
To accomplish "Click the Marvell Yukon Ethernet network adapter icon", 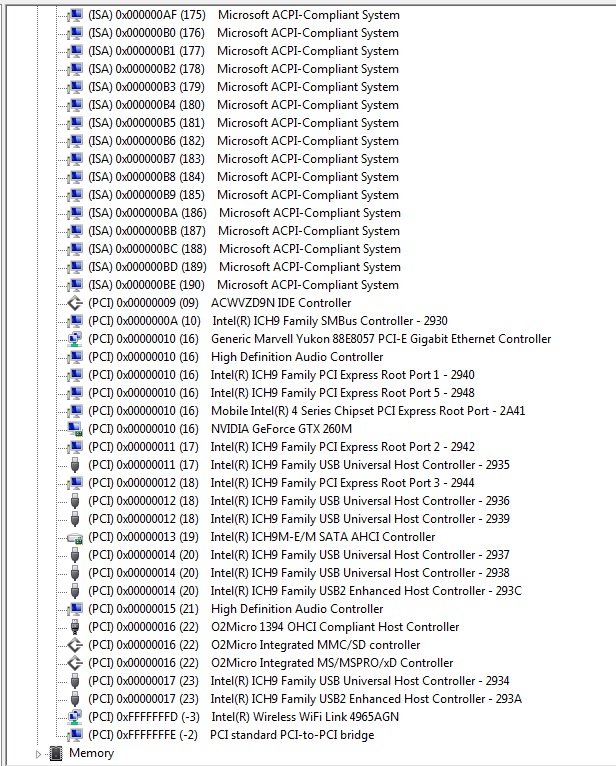I will click(x=75, y=339).
